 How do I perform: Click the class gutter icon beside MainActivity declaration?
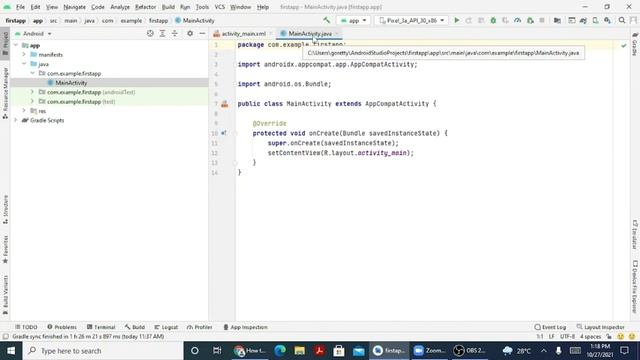(x=224, y=104)
